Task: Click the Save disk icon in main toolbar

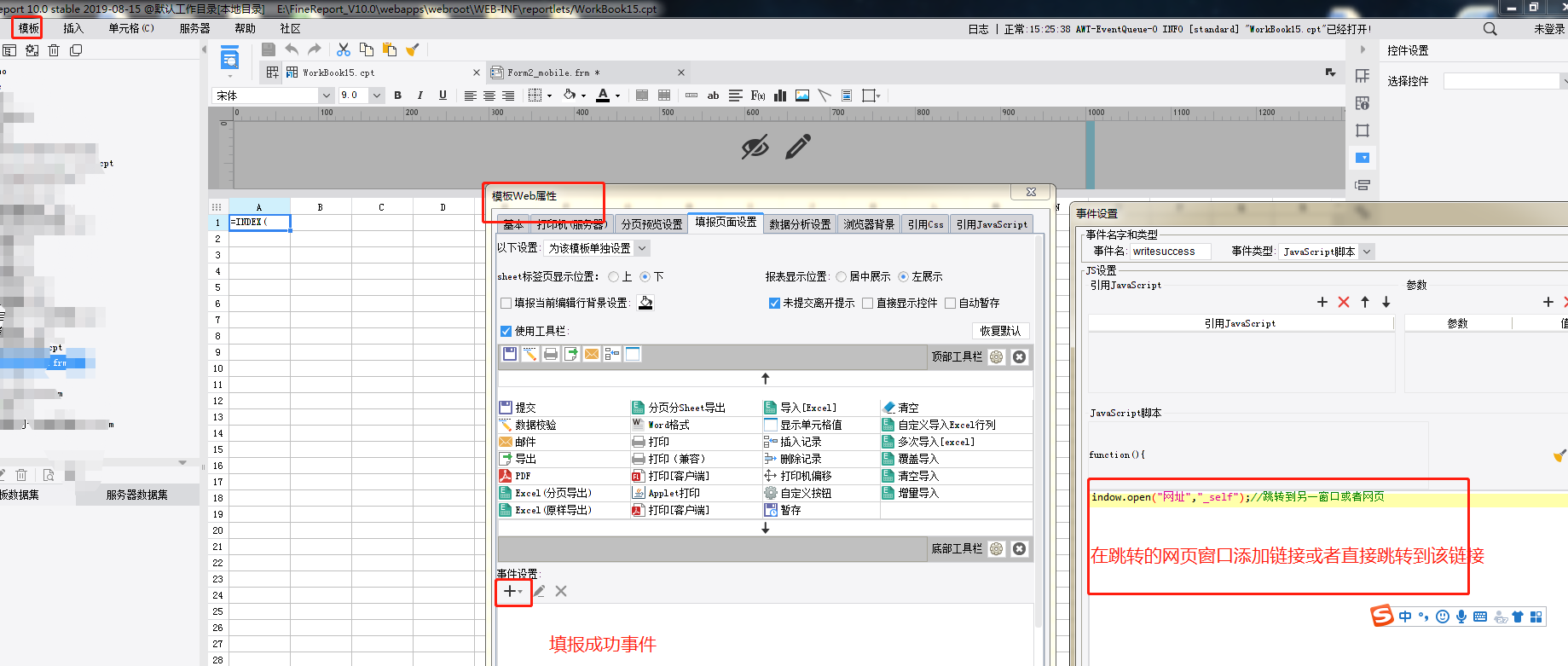Action: (x=269, y=49)
